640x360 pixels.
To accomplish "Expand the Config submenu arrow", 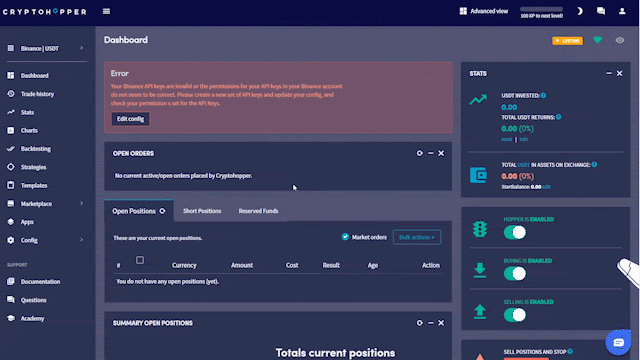I will pyautogui.click(x=81, y=240).
